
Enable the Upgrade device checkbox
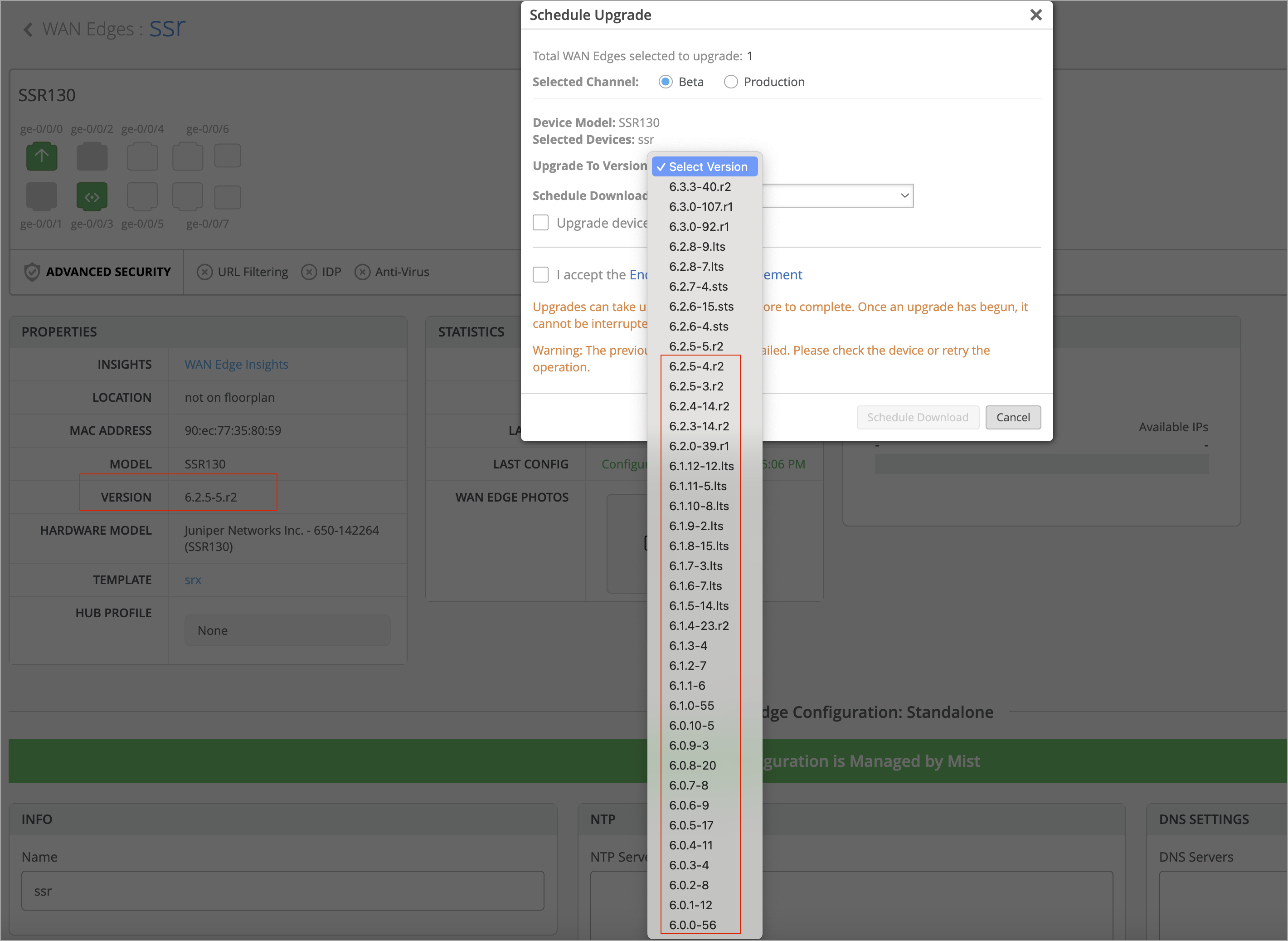(x=540, y=223)
